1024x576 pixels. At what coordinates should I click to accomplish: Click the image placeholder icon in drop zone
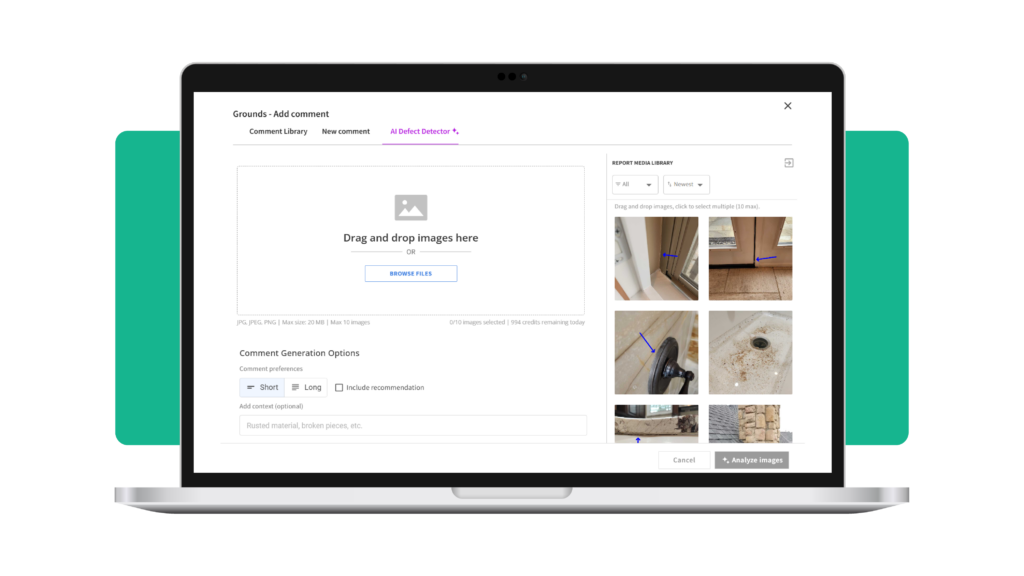[410, 207]
